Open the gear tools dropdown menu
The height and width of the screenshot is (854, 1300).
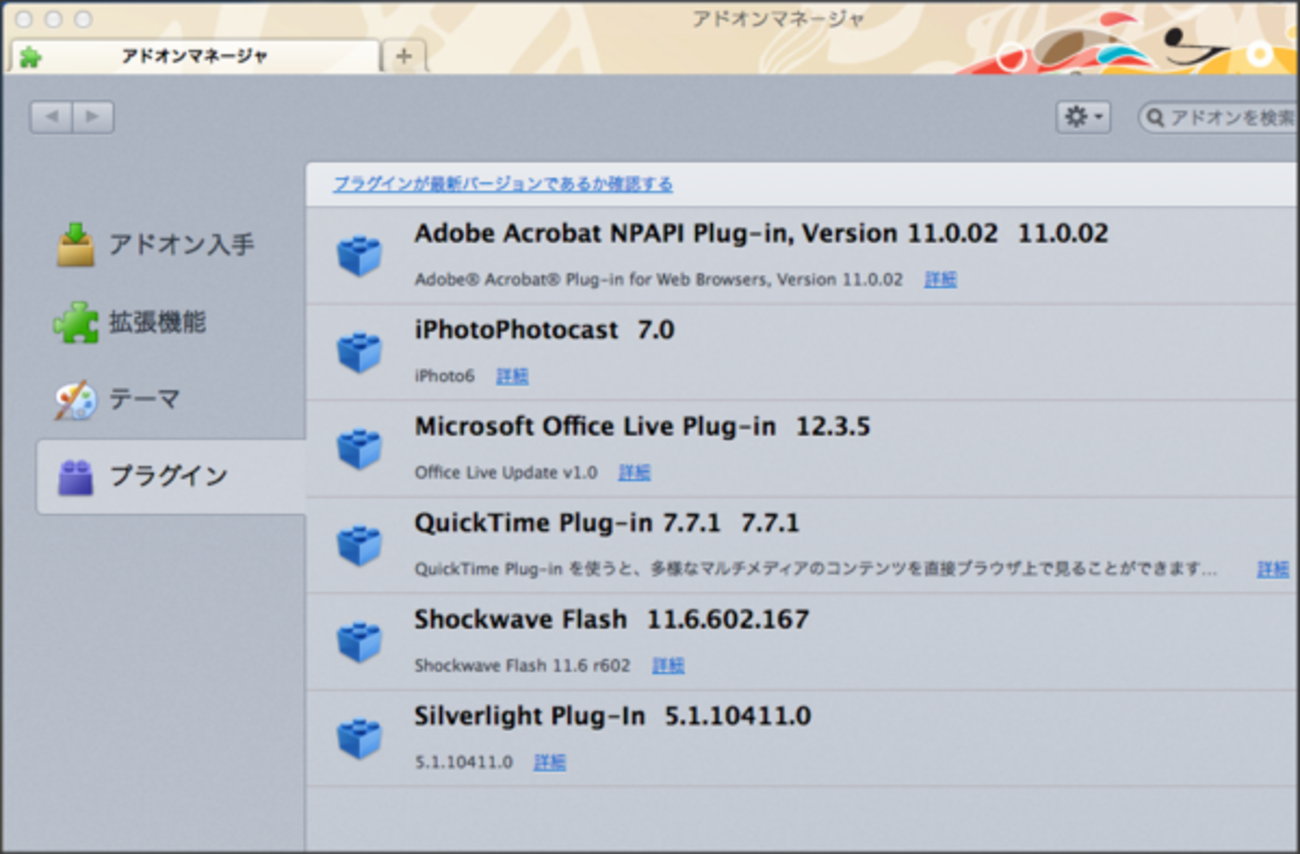coord(1083,117)
